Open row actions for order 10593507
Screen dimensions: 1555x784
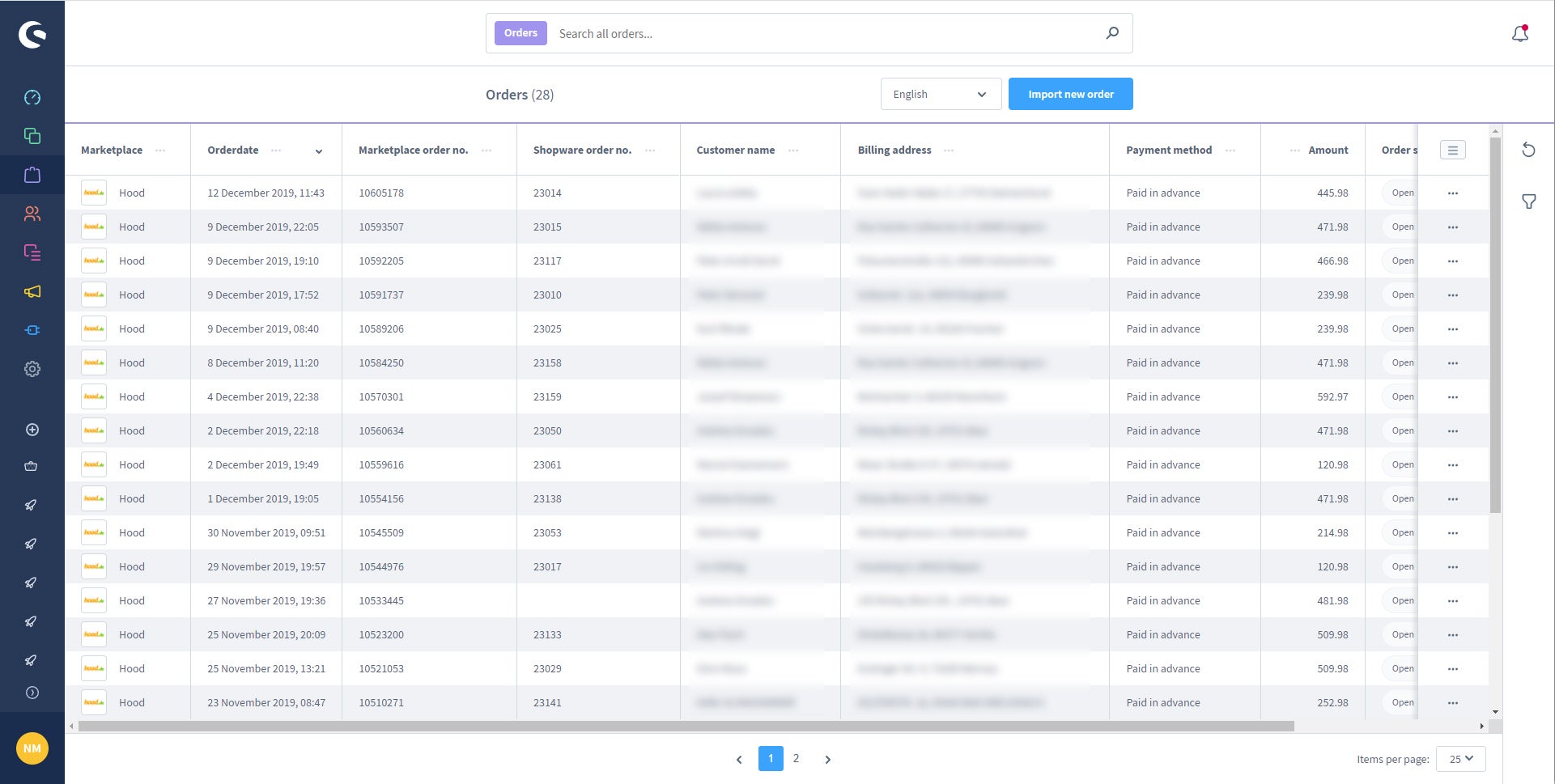(x=1452, y=227)
